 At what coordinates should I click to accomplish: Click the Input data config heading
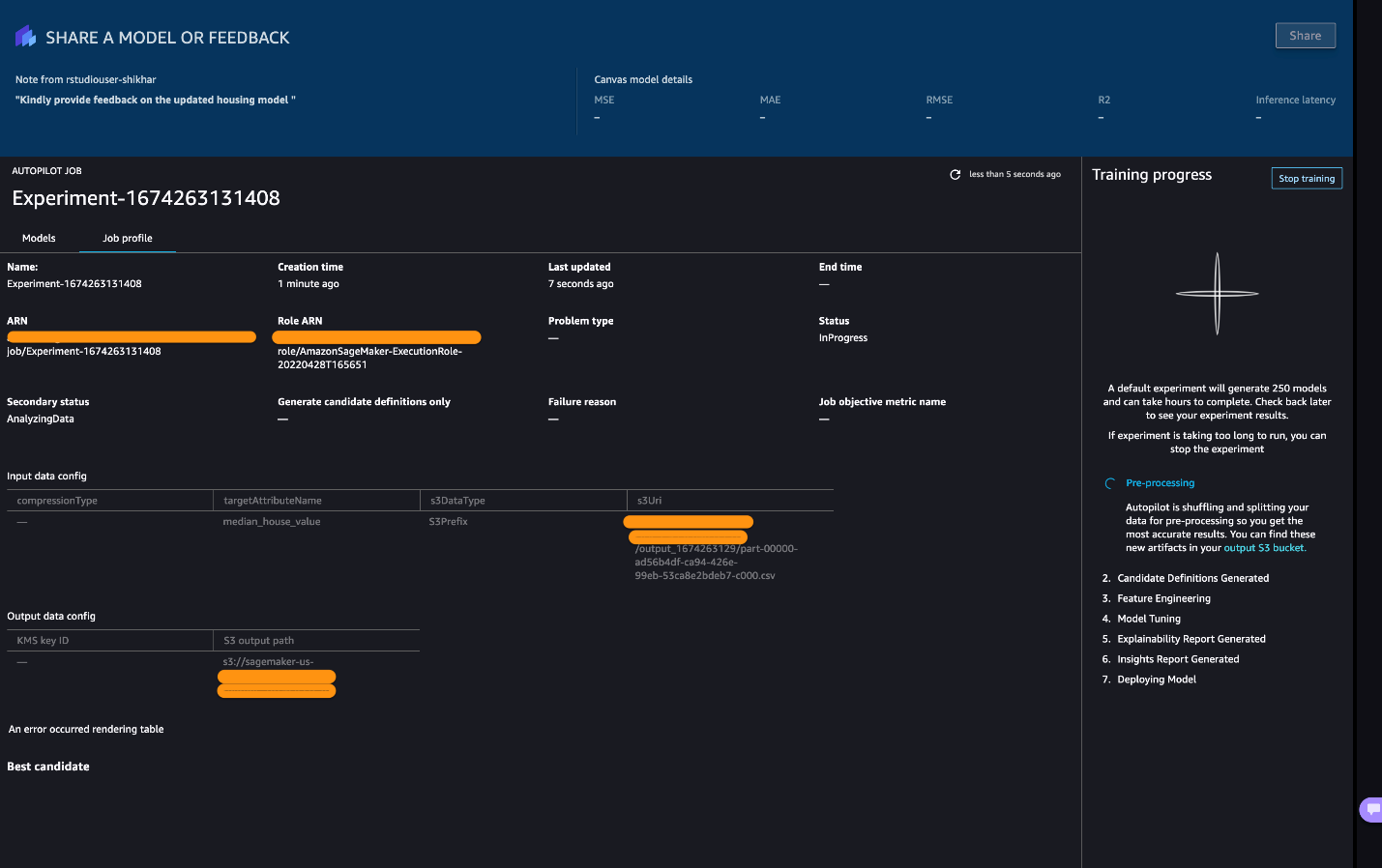pyautogui.click(x=46, y=477)
